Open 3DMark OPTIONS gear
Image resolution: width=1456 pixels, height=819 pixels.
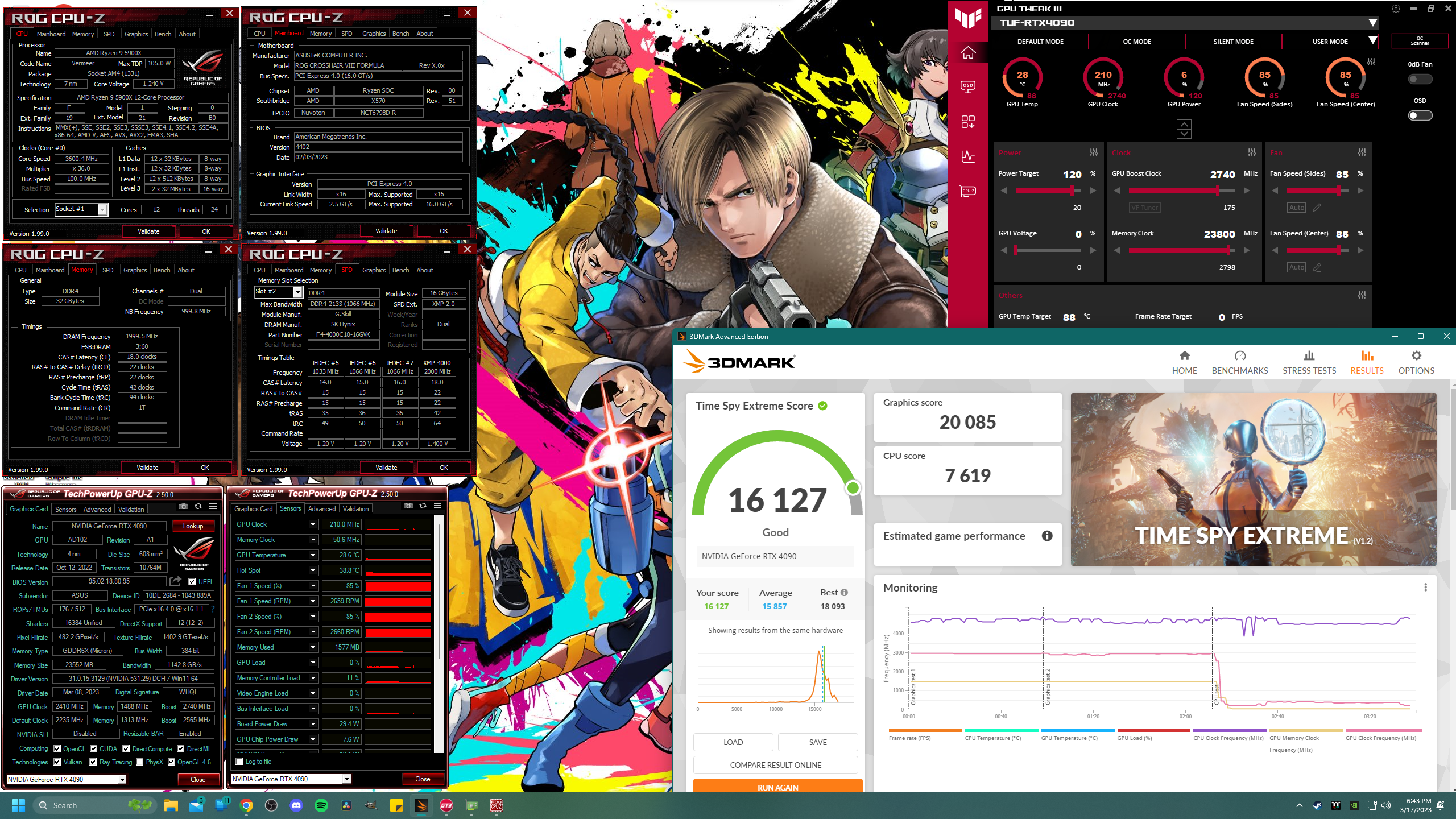(x=1416, y=362)
